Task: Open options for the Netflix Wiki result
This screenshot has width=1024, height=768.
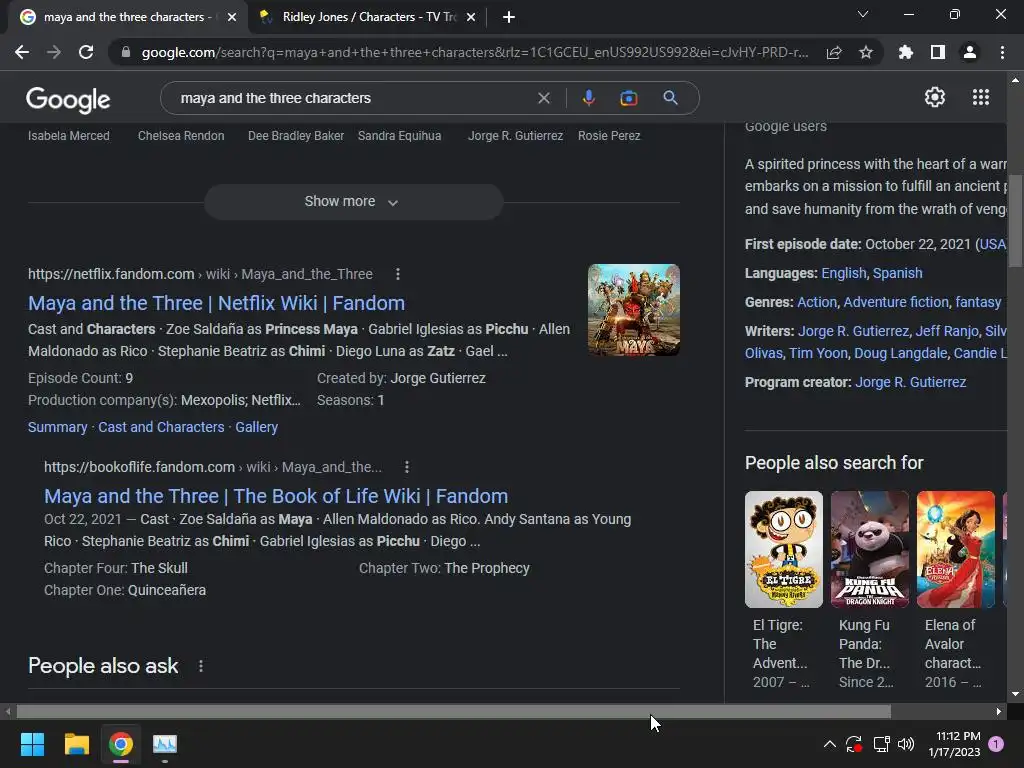Action: click(398, 274)
